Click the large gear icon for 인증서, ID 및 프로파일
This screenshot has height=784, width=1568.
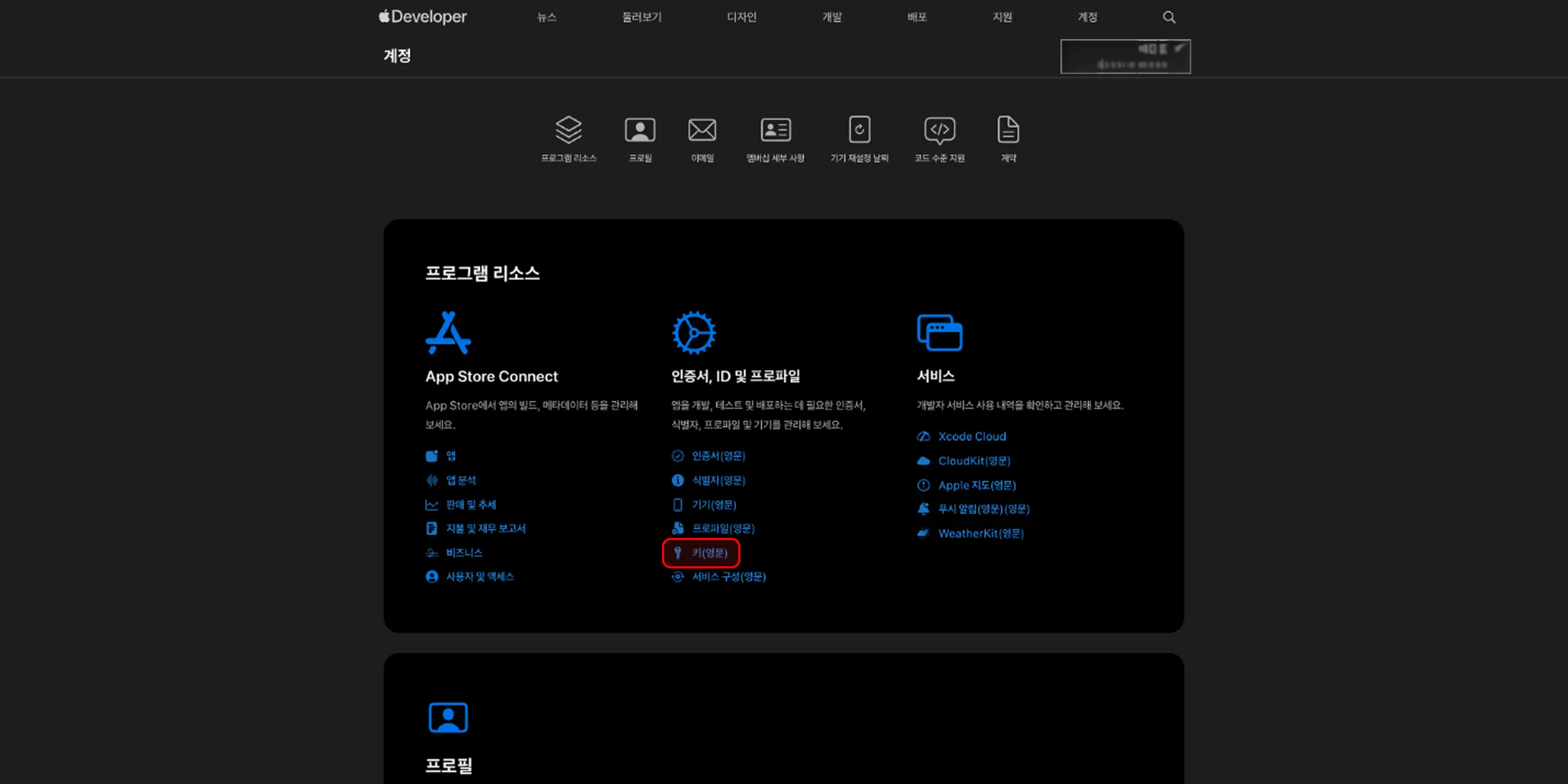point(693,333)
